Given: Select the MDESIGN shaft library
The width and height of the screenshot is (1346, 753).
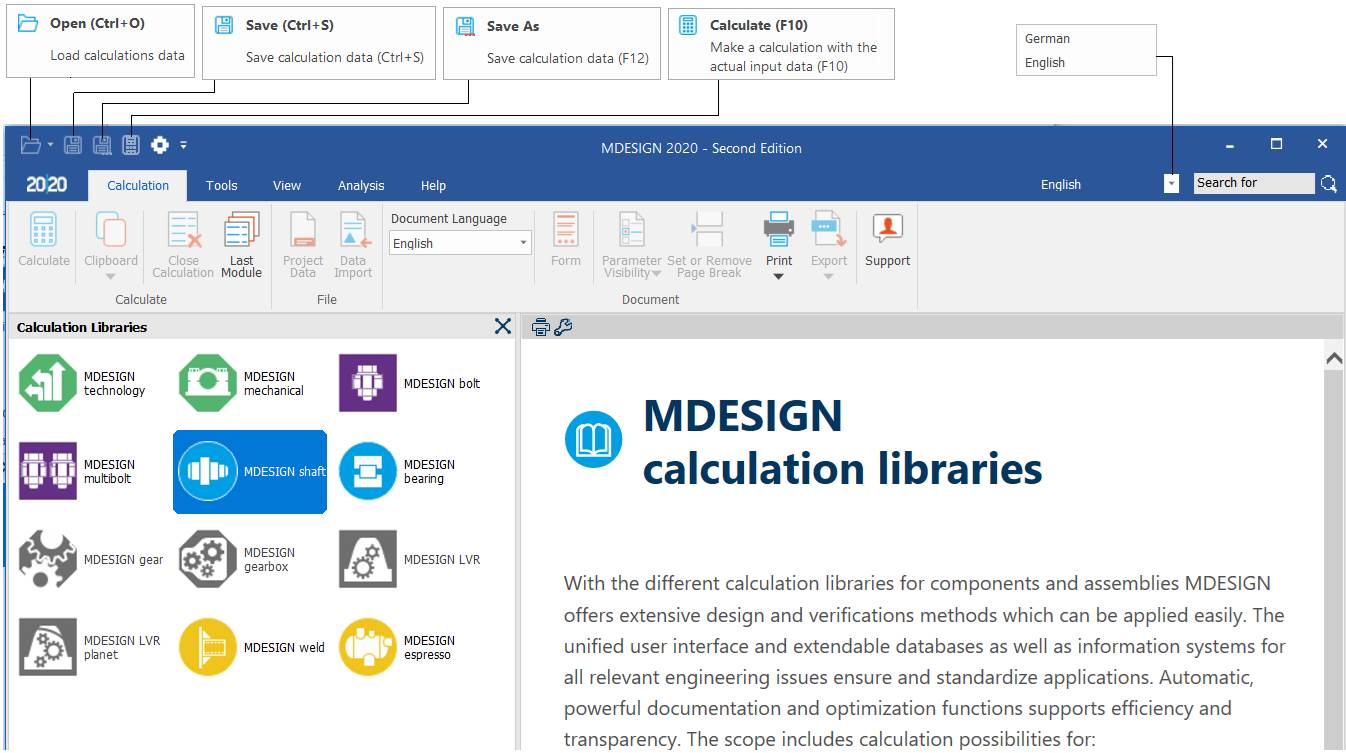Looking at the screenshot, I should [250, 472].
